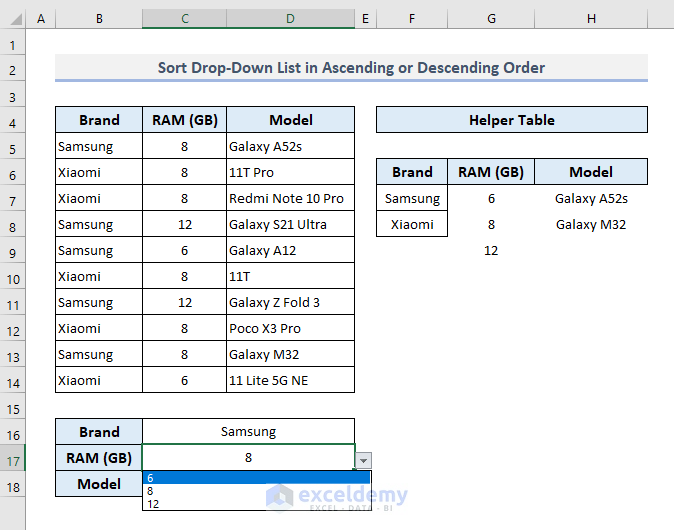Select column E header

pos(365,19)
